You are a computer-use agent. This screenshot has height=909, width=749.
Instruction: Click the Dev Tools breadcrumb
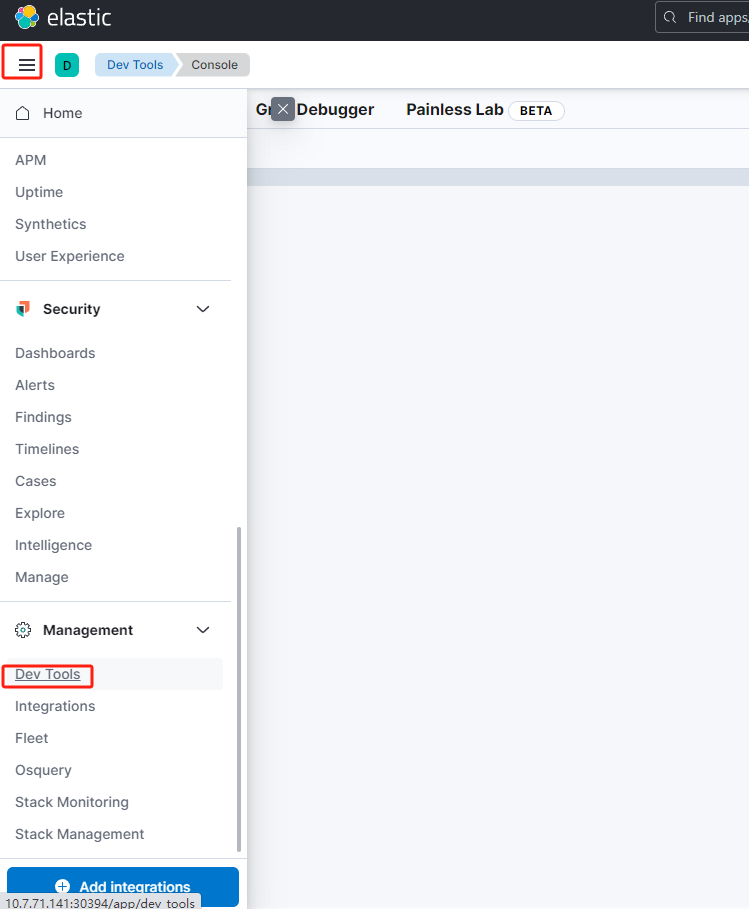pyautogui.click(x=134, y=65)
